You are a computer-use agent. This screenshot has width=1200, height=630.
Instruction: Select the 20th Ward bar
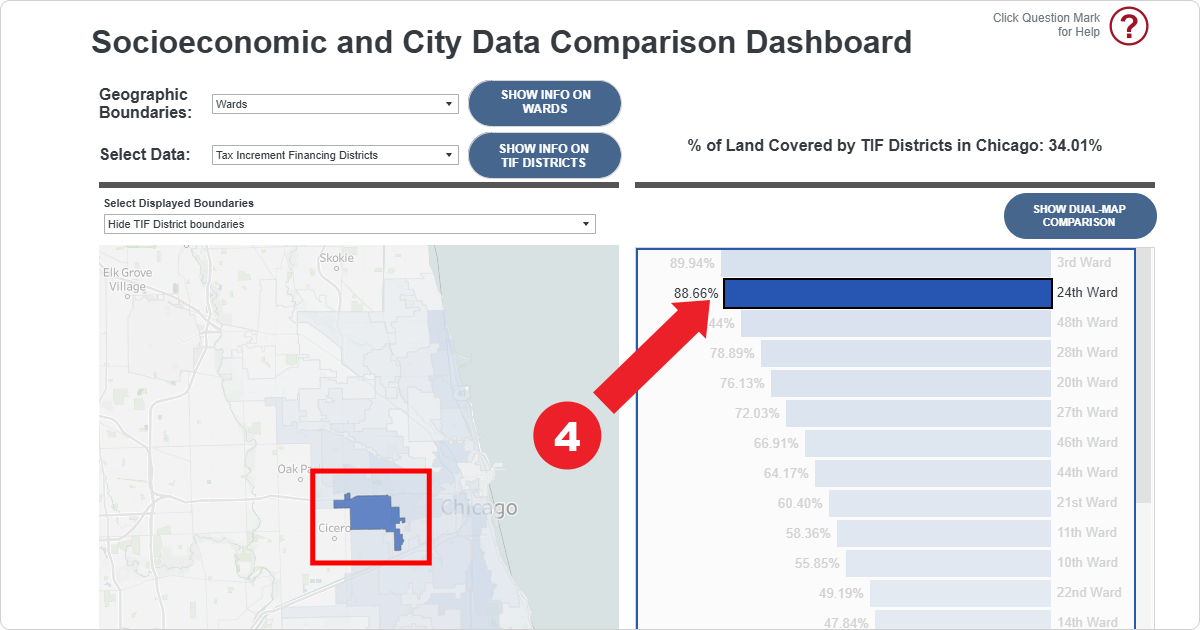pyautogui.click(x=910, y=383)
